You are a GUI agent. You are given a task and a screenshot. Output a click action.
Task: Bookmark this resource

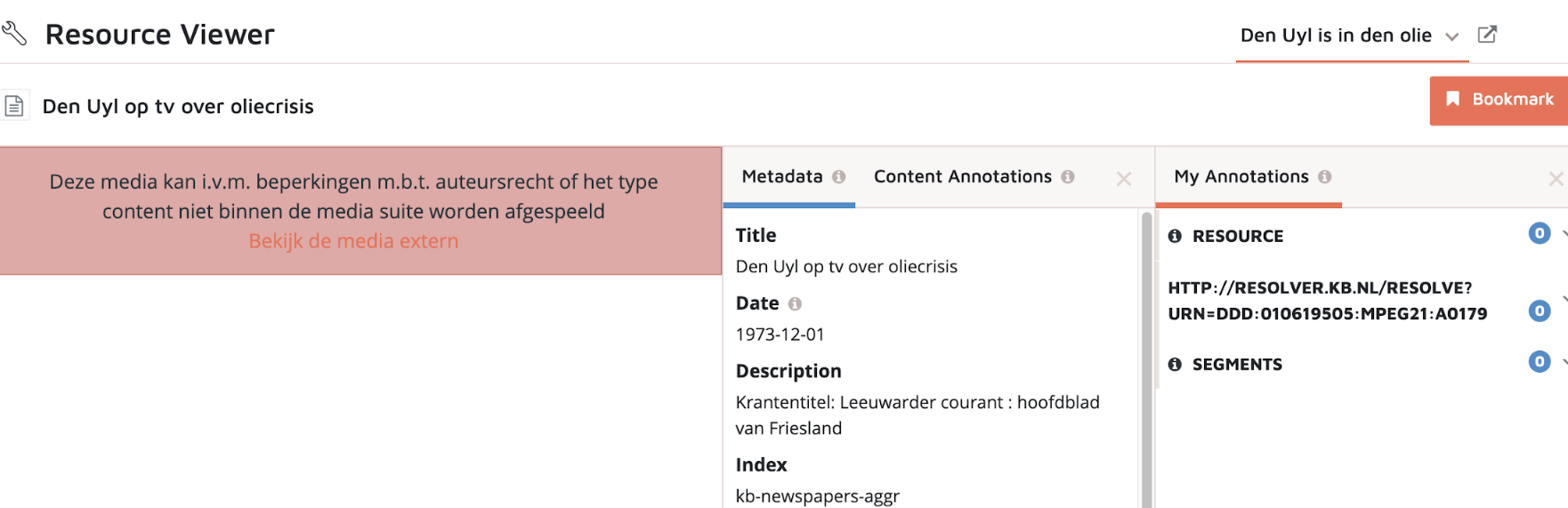point(1499,100)
